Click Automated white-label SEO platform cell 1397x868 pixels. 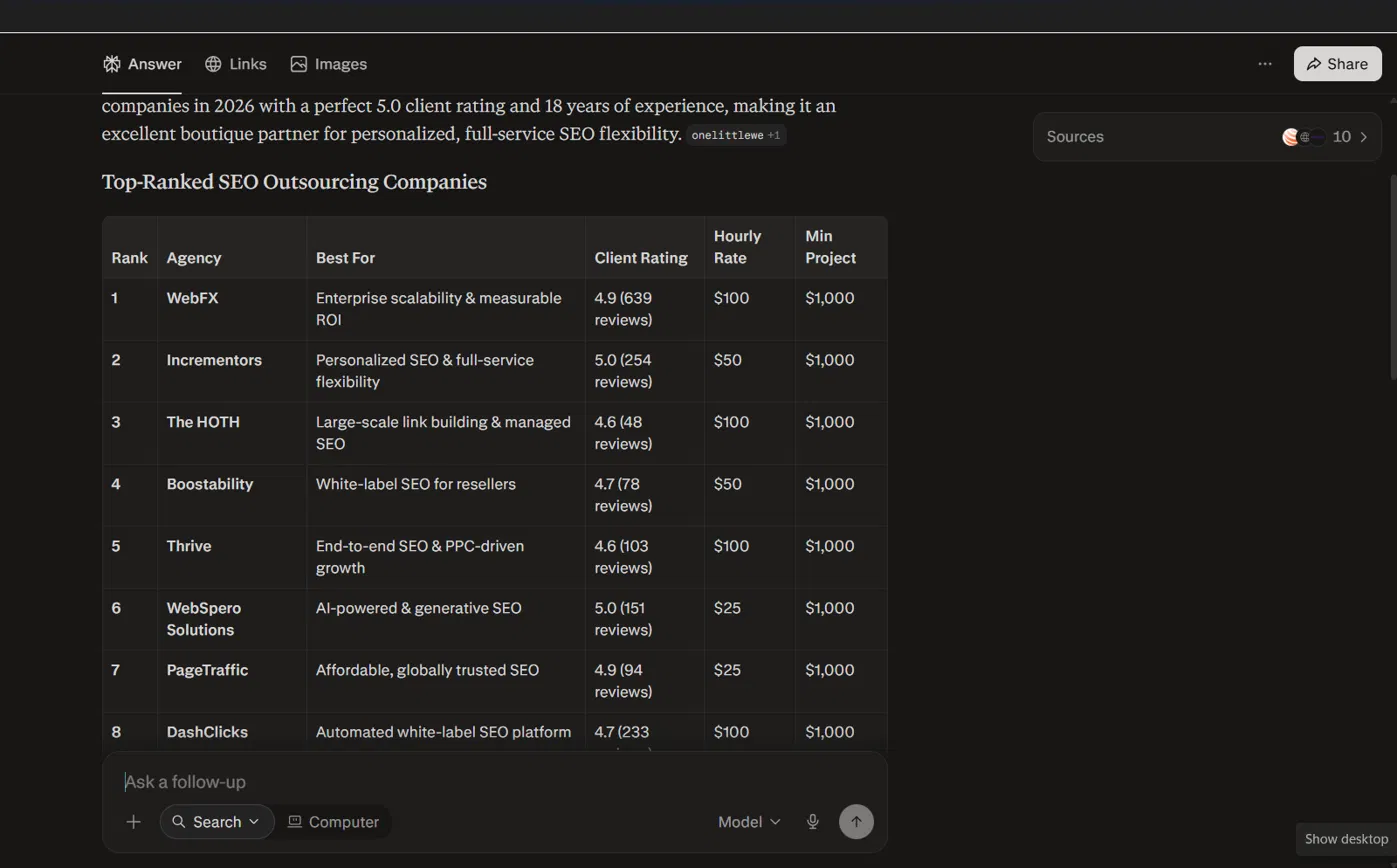(x=446, y=732)
